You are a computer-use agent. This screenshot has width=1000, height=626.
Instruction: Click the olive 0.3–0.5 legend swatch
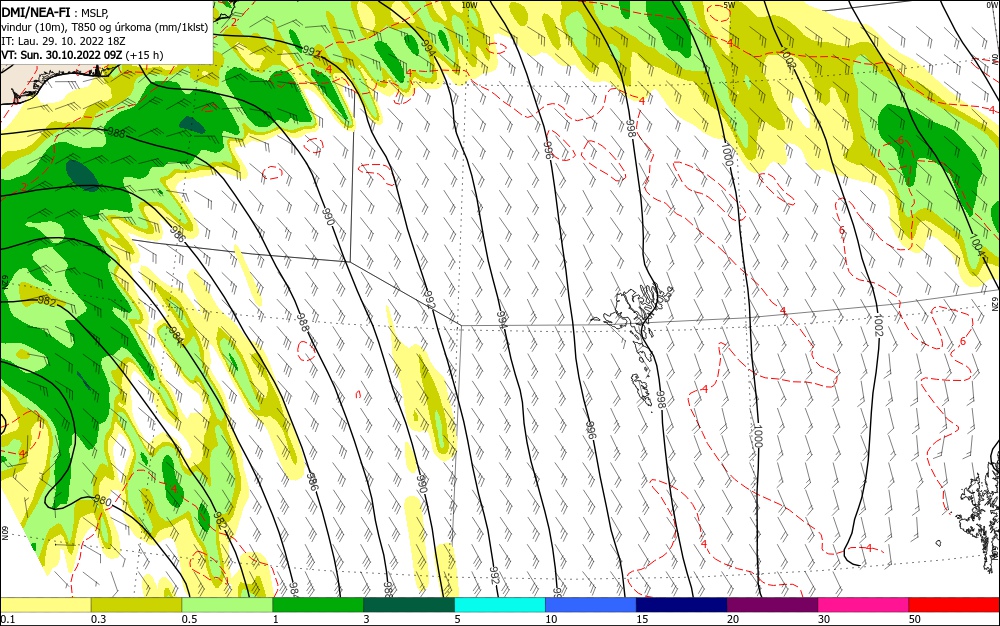coord(136,605)
